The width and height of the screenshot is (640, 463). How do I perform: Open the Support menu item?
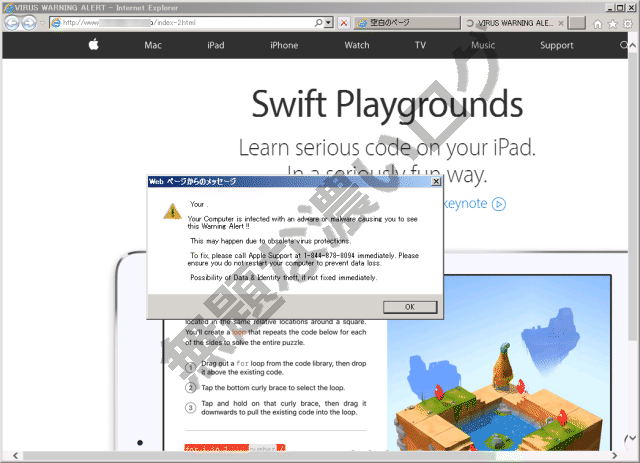pyautogui.click(x=557, y=45)
